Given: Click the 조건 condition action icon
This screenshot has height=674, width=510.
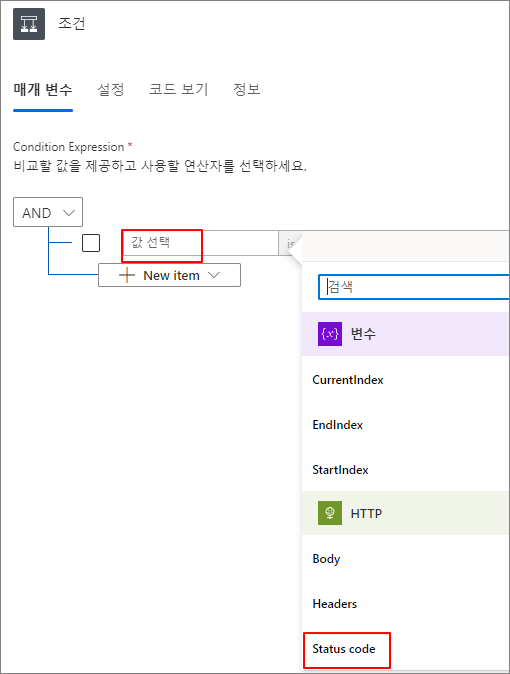Looking at the screenshot, I should [29, 24].
